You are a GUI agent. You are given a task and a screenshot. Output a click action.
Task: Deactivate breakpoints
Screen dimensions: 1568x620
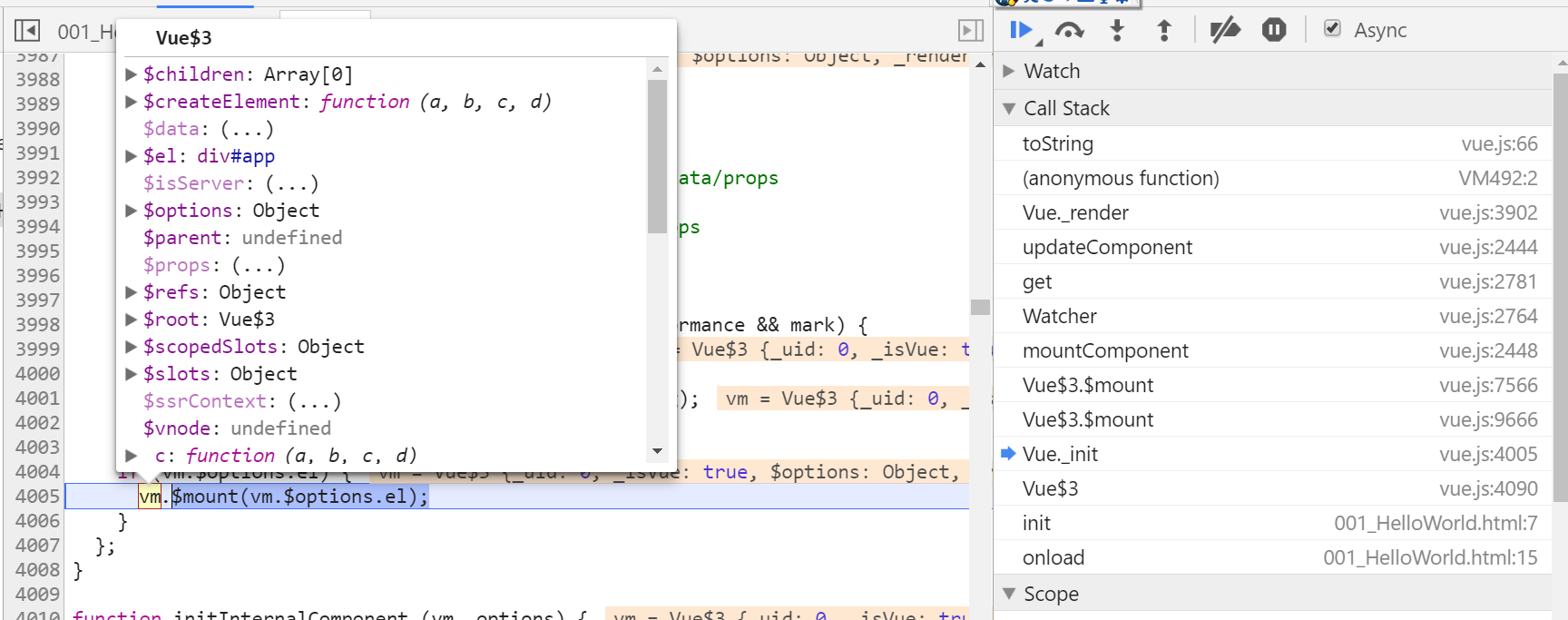[1225, 30]
